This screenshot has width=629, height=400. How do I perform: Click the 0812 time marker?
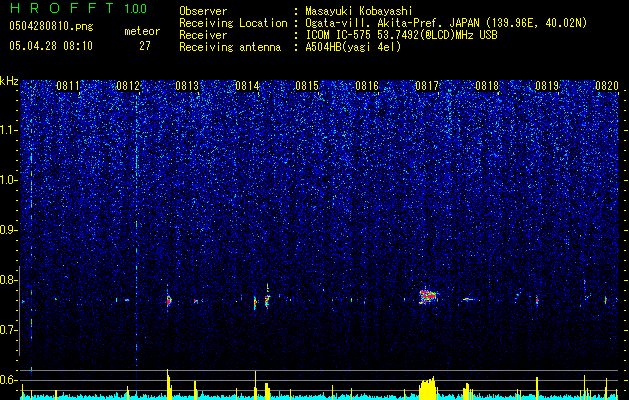click(128, 86)
